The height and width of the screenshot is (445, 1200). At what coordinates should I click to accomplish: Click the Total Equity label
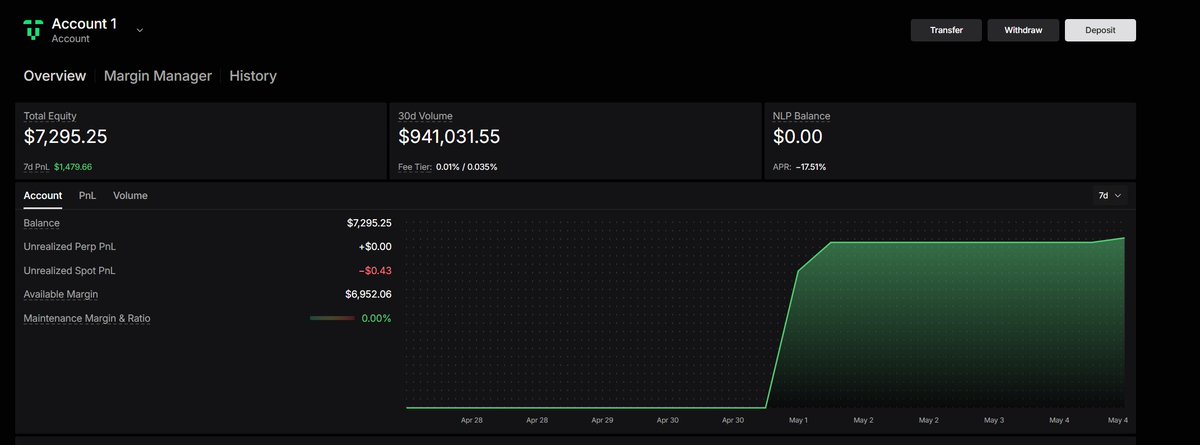point(50,116)
